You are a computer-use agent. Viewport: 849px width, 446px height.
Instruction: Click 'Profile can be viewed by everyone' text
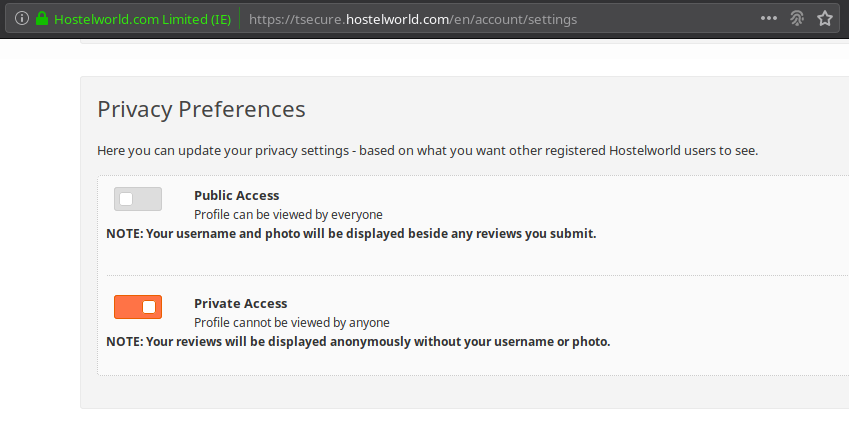[288, 215]
